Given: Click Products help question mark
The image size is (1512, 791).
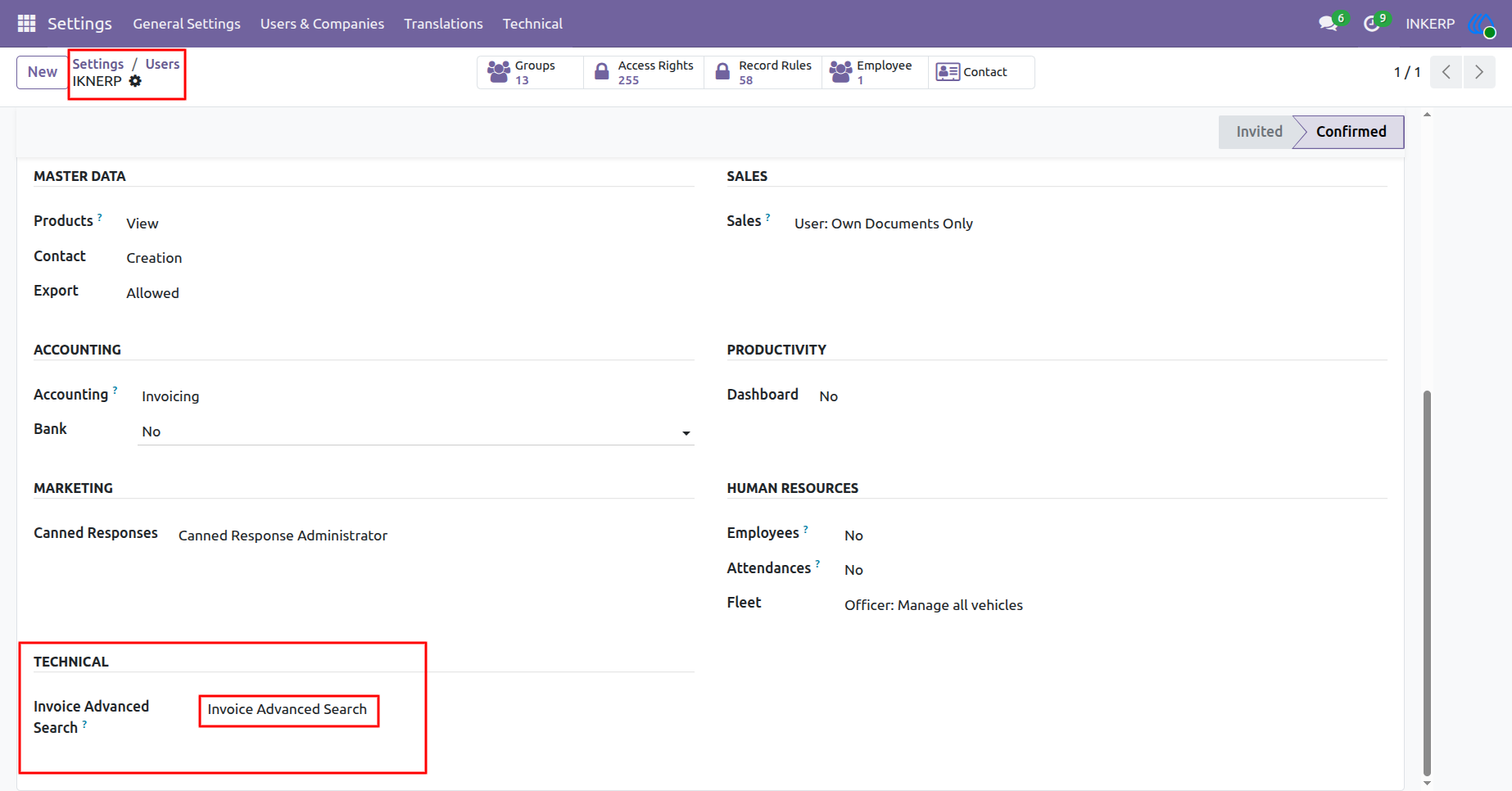Looking at the screenshot, I should coord(100,217).
